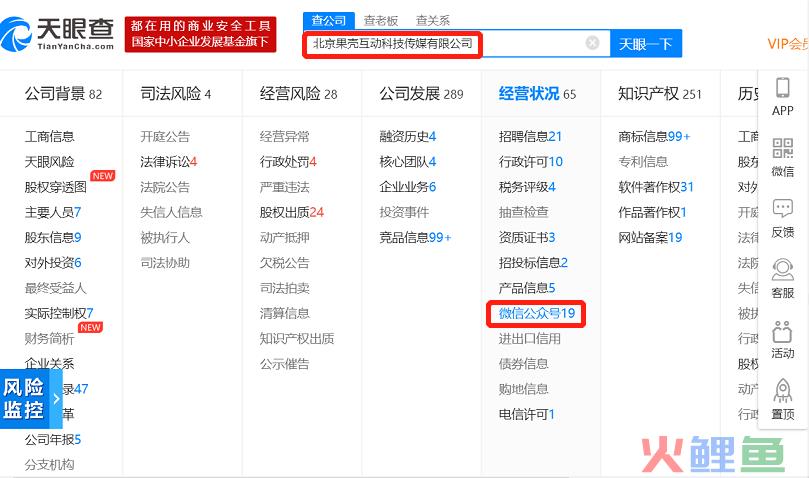
Task: Select 司法风险 4 category heading
Action: 176,94
